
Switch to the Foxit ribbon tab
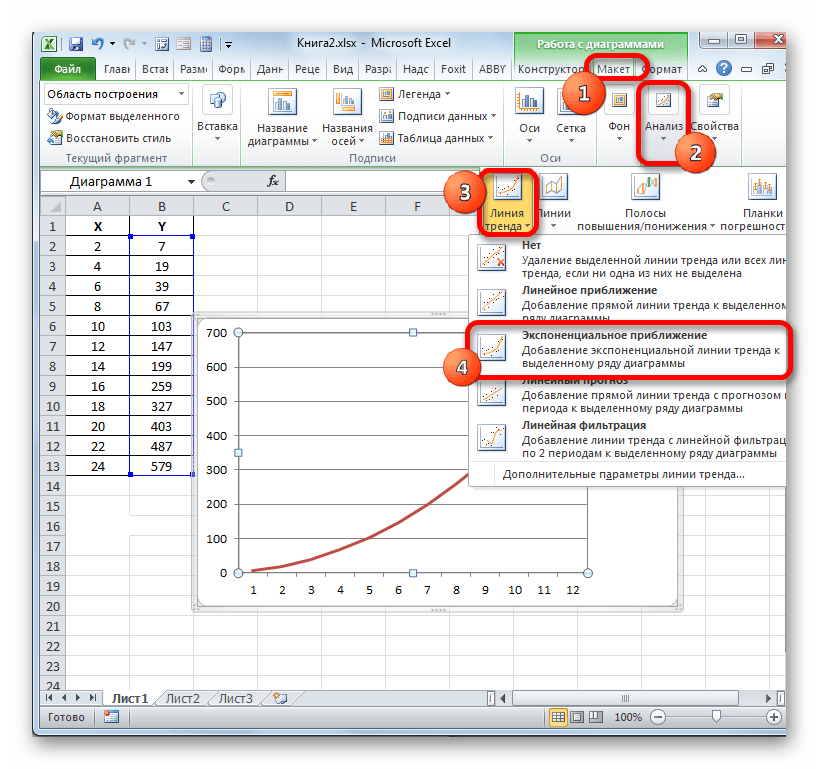click(x=453, y=69)
